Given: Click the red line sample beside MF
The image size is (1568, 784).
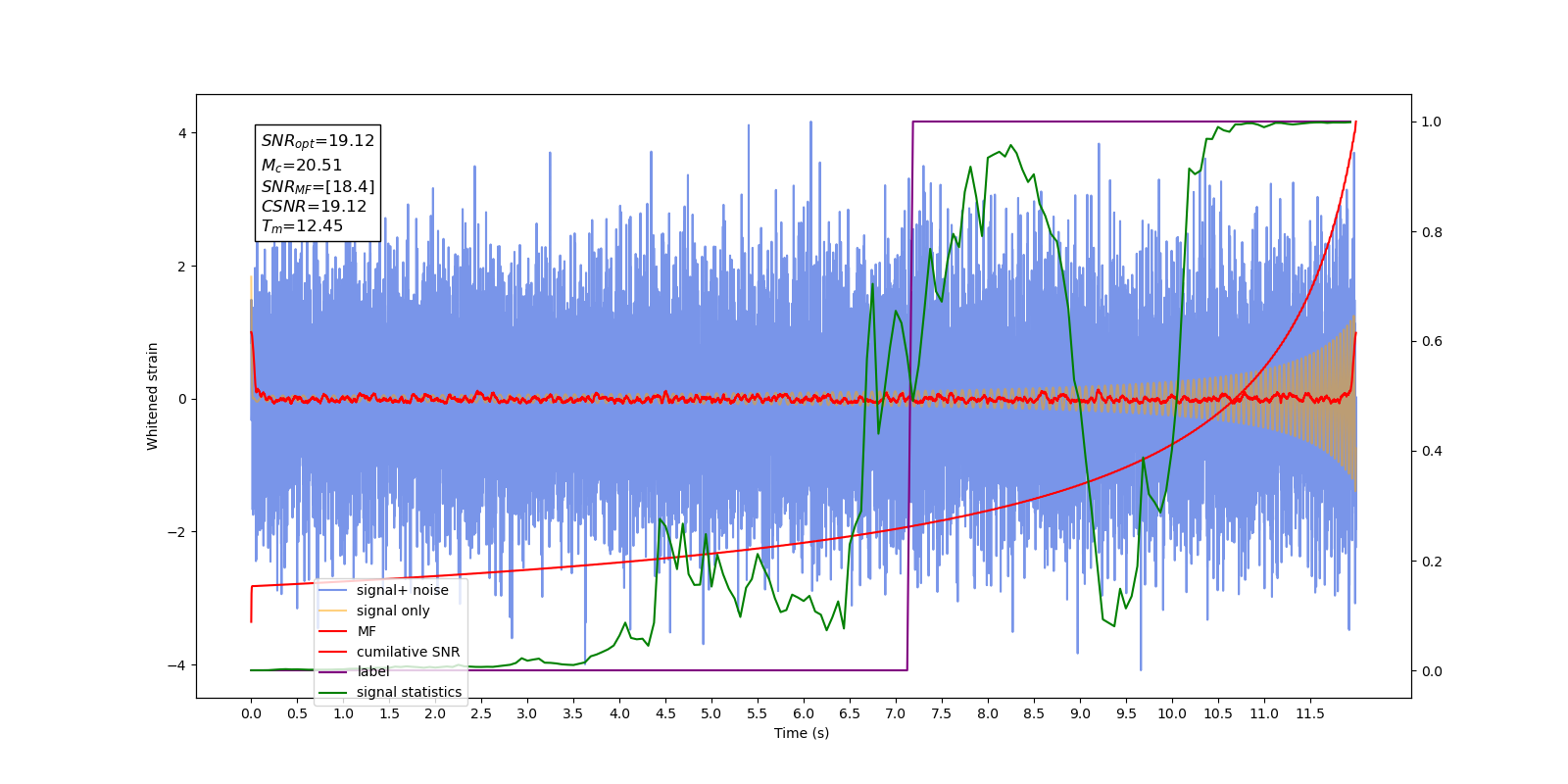Looking at the screenshot, I should [x=333, y=631].
